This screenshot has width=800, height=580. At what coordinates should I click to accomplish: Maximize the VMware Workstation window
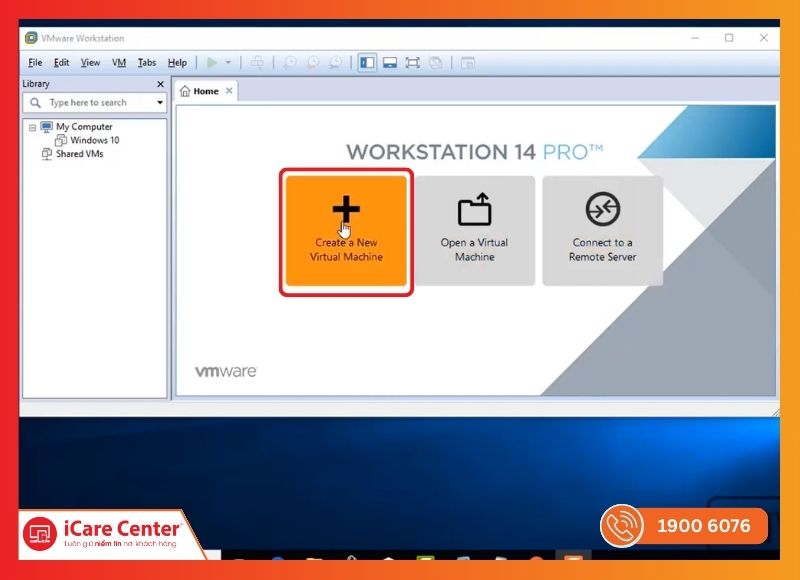click(x=729, y=38)
